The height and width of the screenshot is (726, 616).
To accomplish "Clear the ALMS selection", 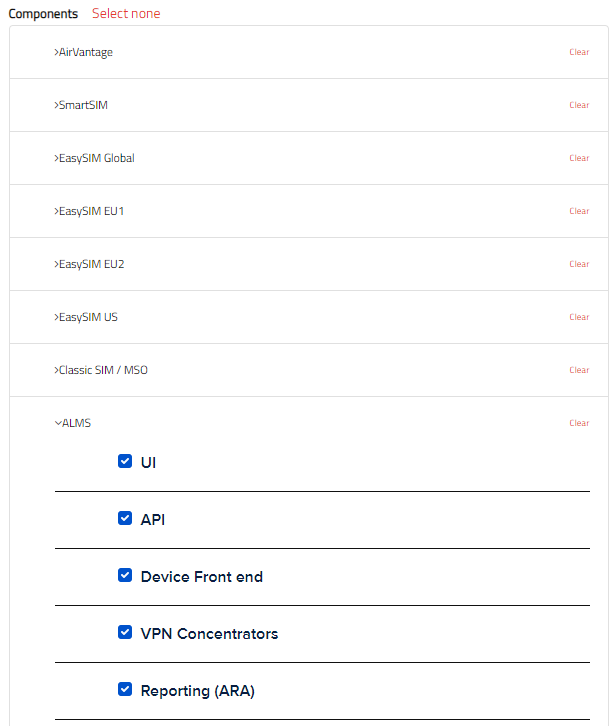I will (x=579, y=423).
